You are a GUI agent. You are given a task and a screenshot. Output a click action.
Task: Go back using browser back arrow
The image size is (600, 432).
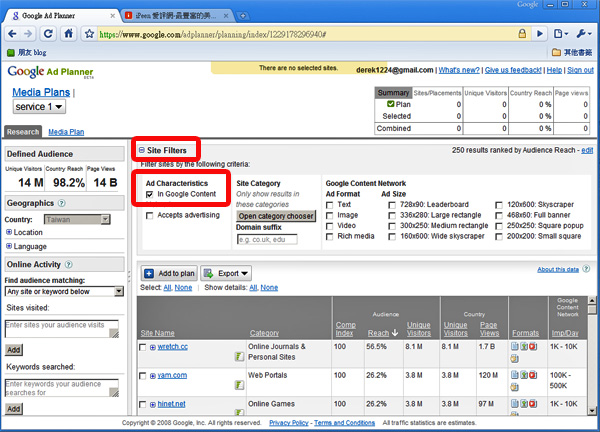coord(12,34)
